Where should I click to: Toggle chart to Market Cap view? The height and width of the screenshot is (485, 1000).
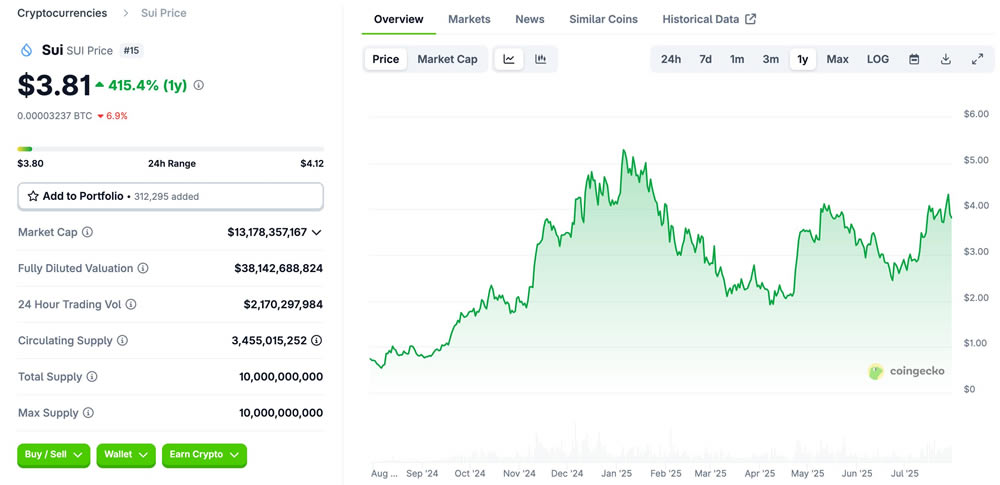click(447, 59)
